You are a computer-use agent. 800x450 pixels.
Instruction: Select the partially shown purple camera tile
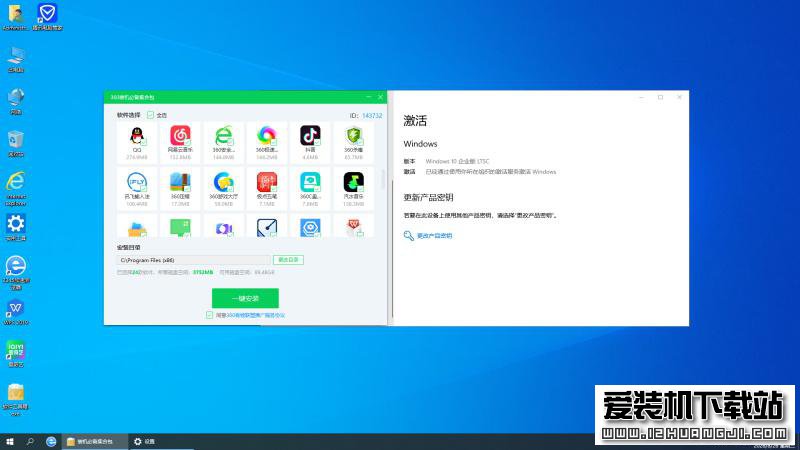[x=223, y=226]
